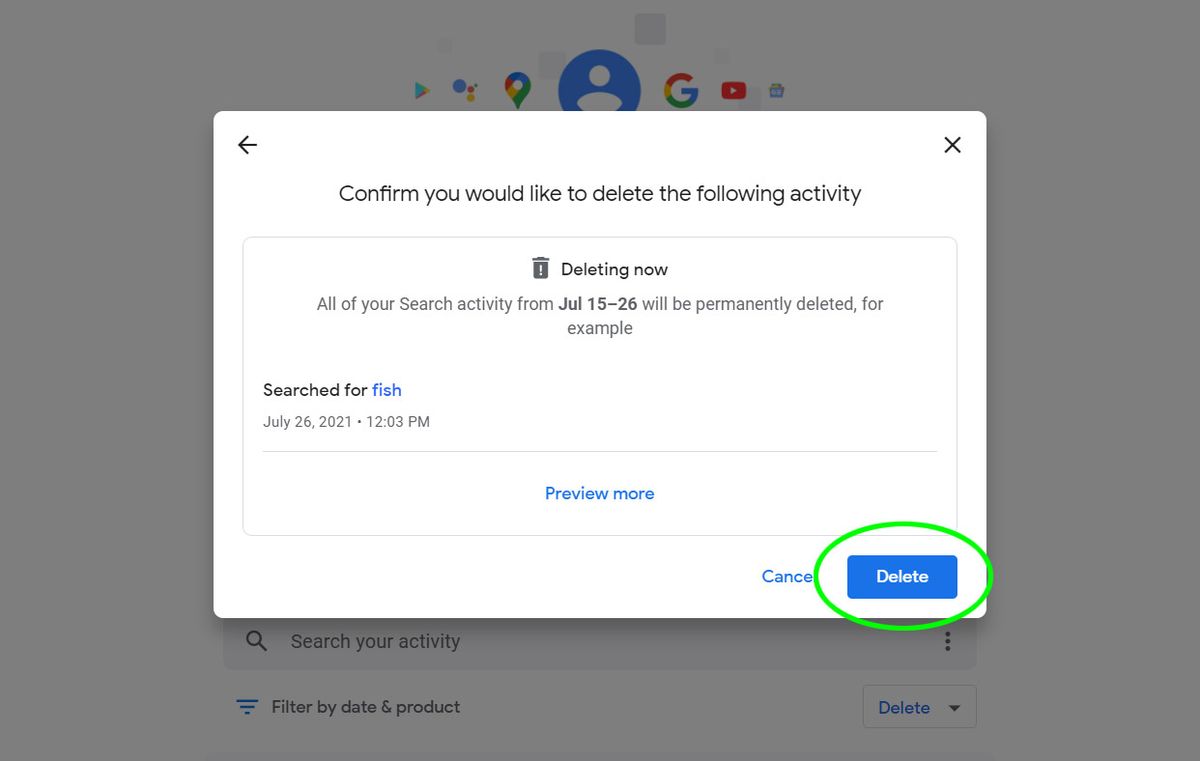Open the rightmost Google product icon
Image resolution: width=1200 pixels, height=761 pixels.
[777, 90]
